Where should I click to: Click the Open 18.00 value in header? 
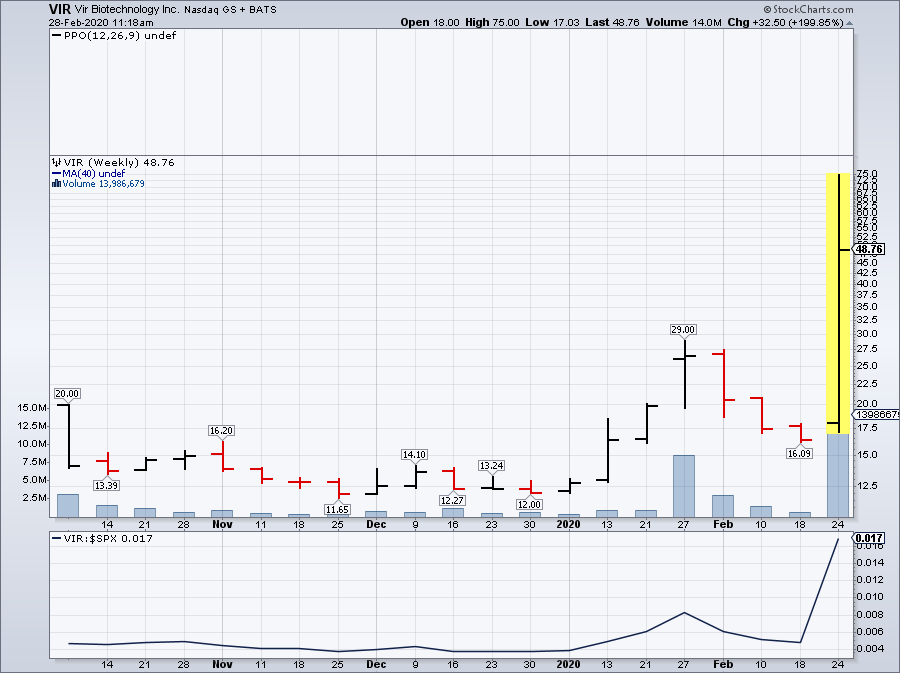coord(430,22)
